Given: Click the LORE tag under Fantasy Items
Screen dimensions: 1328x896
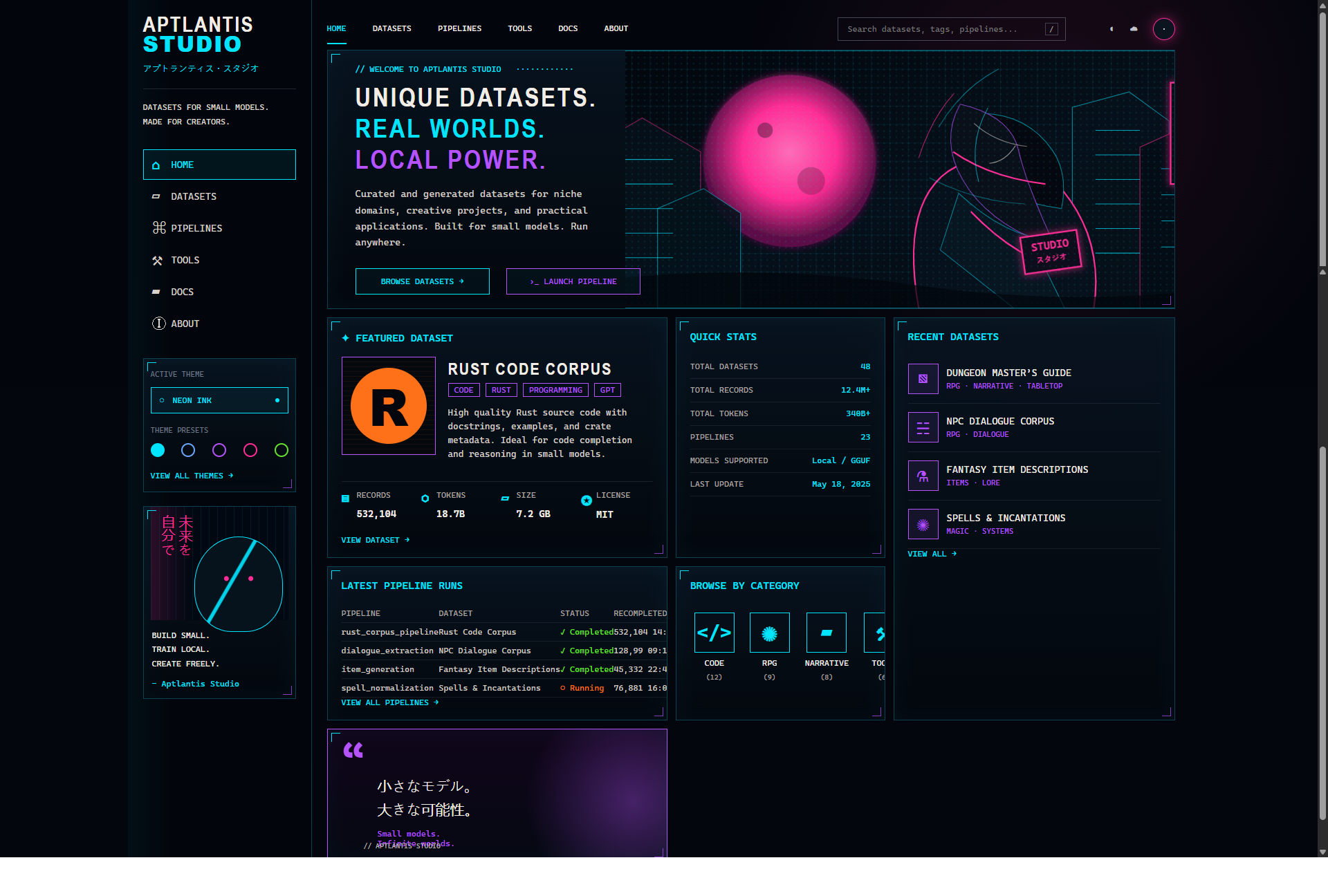Looking at the screenshot, I should (991, 483).
